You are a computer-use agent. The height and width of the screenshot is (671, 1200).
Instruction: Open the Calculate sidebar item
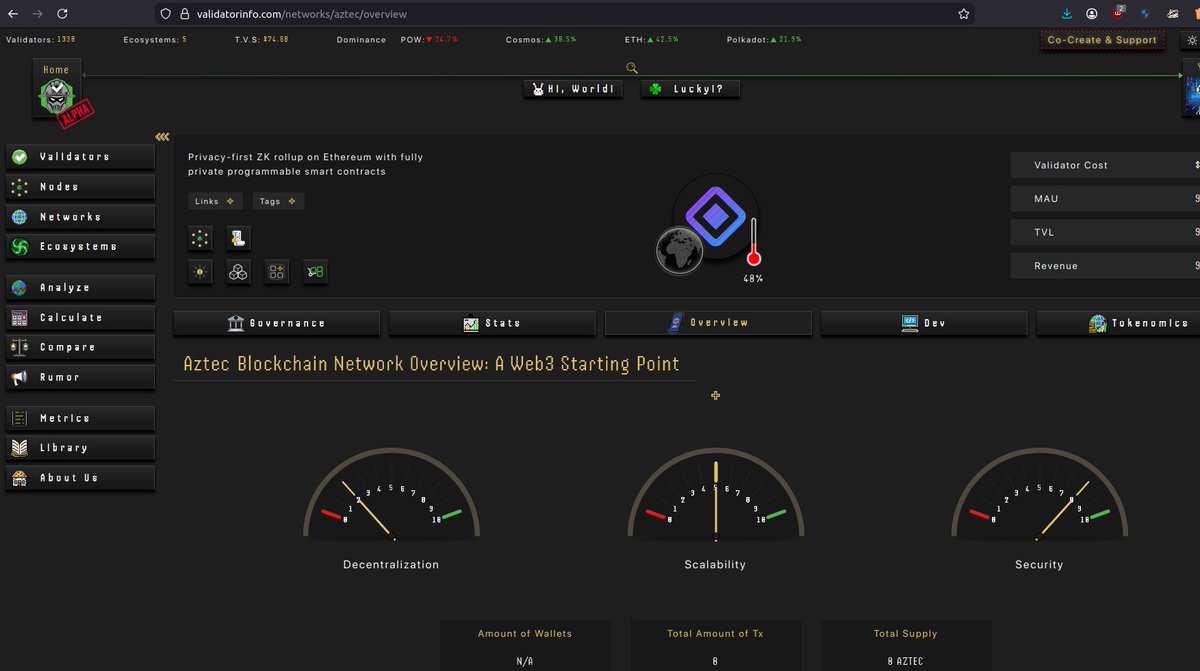pyautogui.click(x=81, y=318)
